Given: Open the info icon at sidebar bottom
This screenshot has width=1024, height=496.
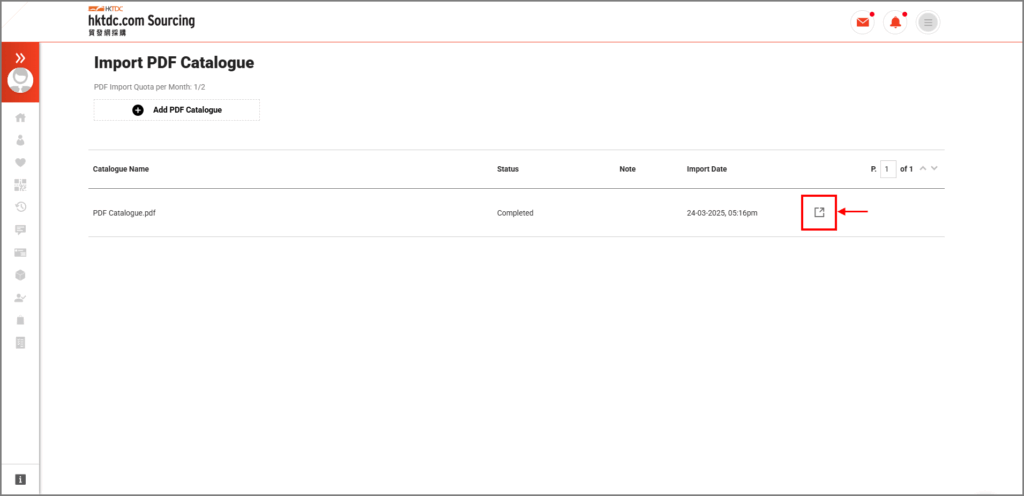Looking at the screenshot, I should [x=20, y=480].
